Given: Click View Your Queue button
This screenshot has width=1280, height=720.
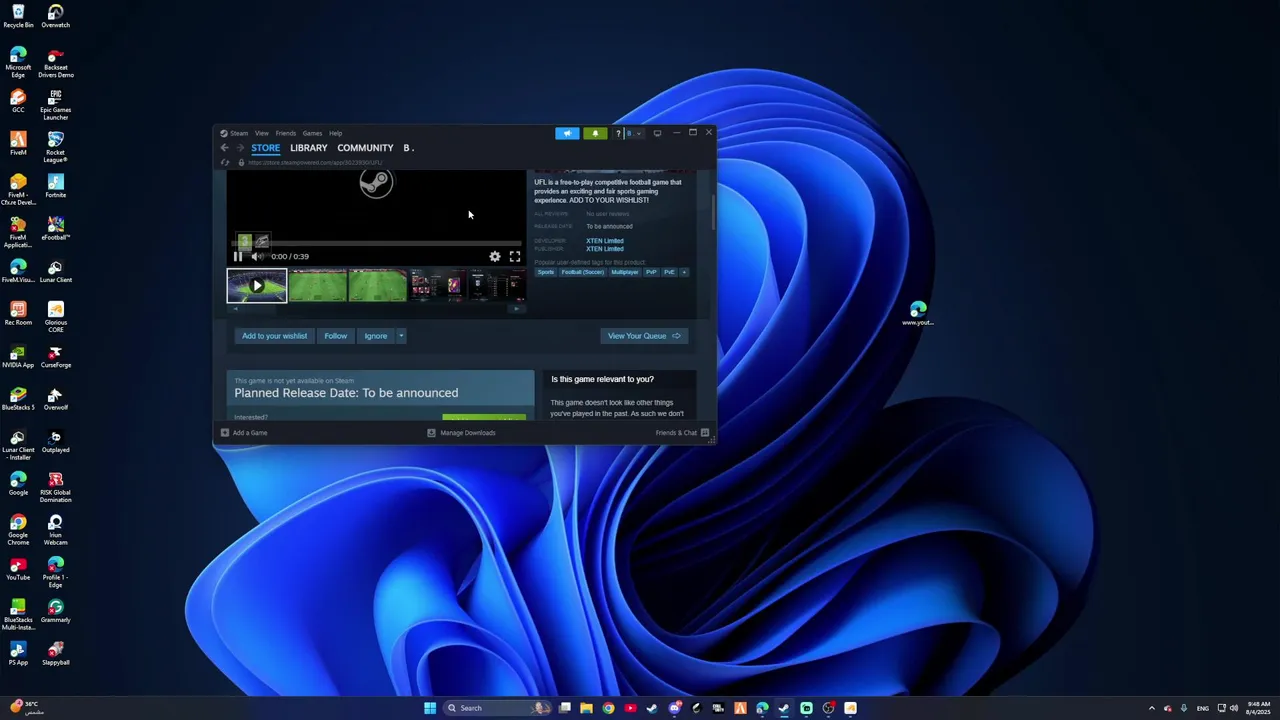Looking at the screenshot, I should 644,336.
